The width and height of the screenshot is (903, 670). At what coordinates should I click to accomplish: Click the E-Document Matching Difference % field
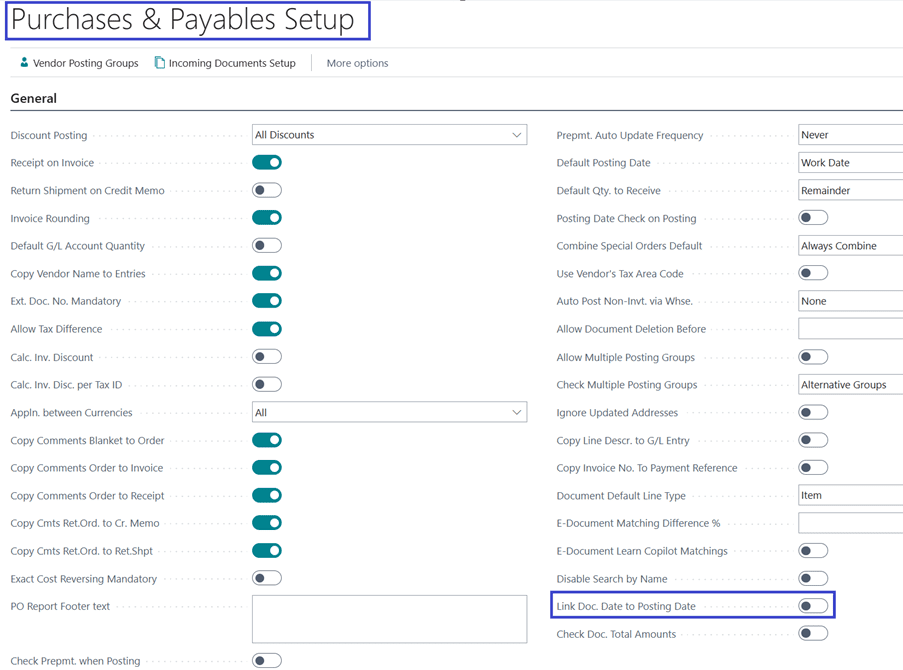click(850, 523)
